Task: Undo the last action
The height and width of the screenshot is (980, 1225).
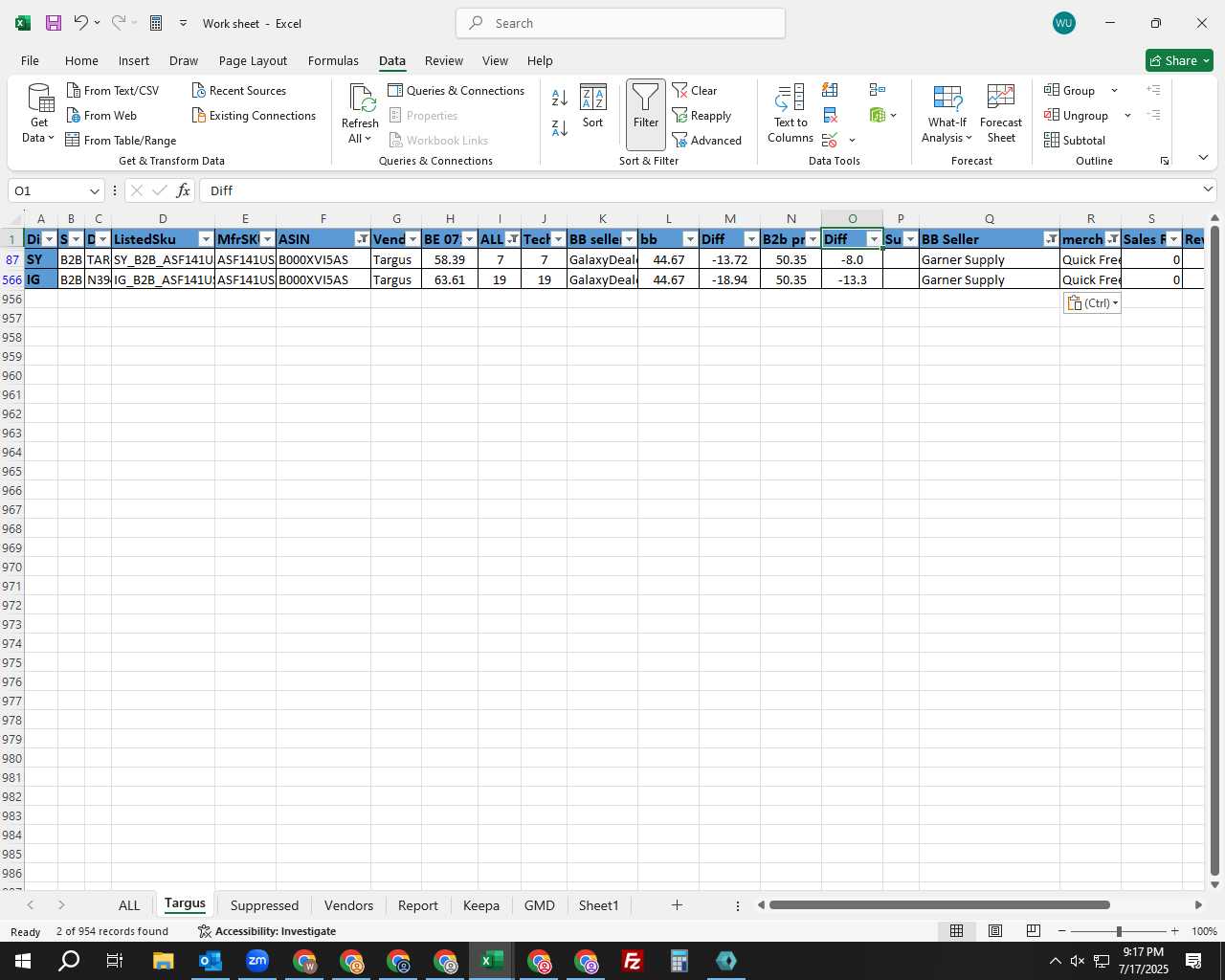Action: (80, 23)
